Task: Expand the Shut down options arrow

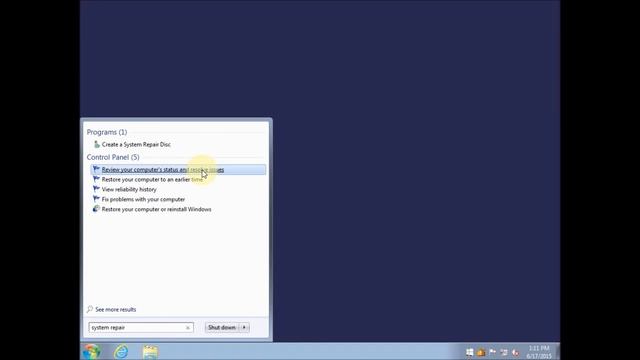Action: point(244,327)
